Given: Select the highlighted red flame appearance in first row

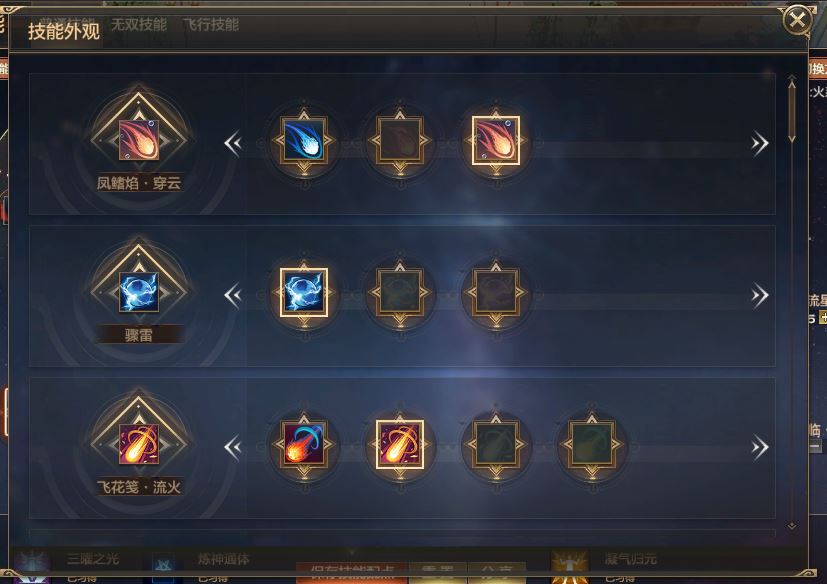Looking at the screenshot, I should [x=496, y=140].
